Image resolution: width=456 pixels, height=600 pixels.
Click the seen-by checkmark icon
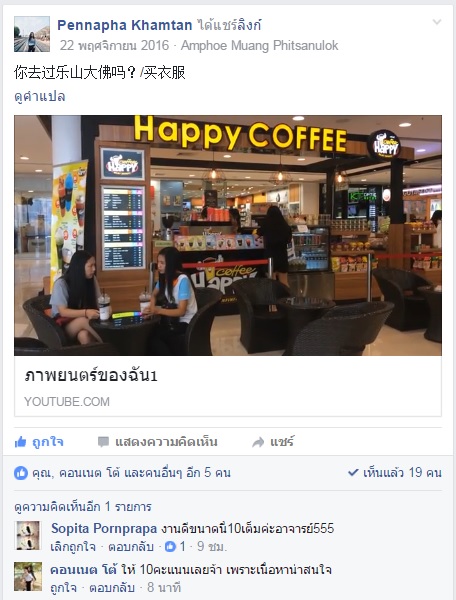pos(353,473)
